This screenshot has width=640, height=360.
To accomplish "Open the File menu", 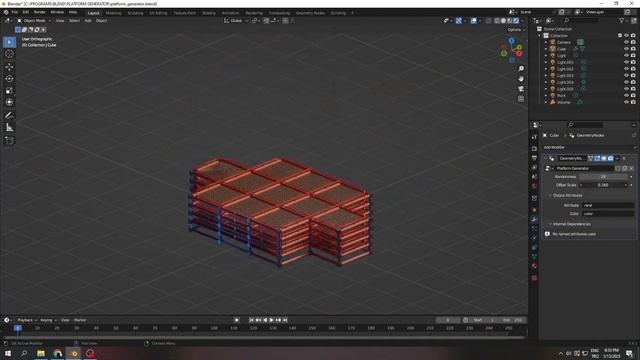I will pyautogui.click(x=15, y=12).
